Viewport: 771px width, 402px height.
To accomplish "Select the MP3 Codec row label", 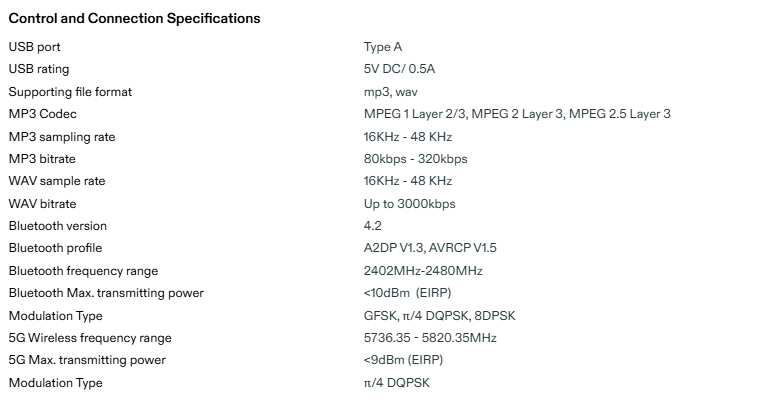I will (x=43, y=114).
